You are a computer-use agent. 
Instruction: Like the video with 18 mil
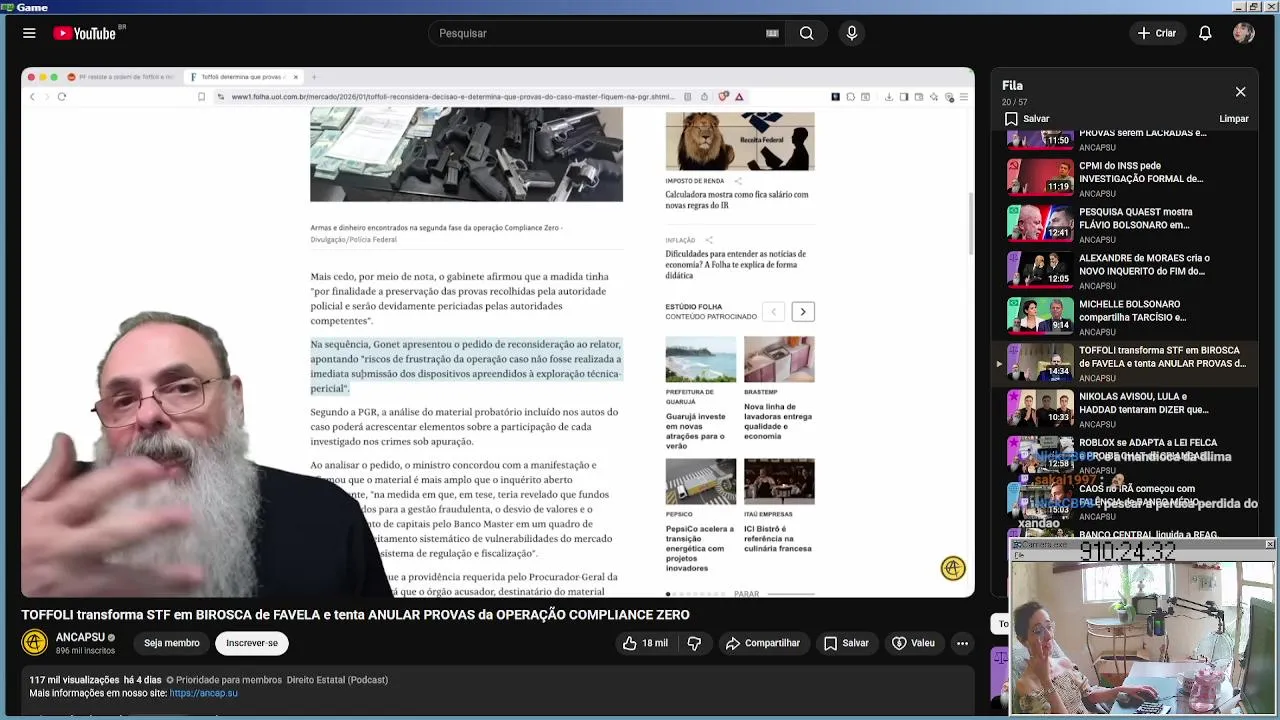pos(645,643)
